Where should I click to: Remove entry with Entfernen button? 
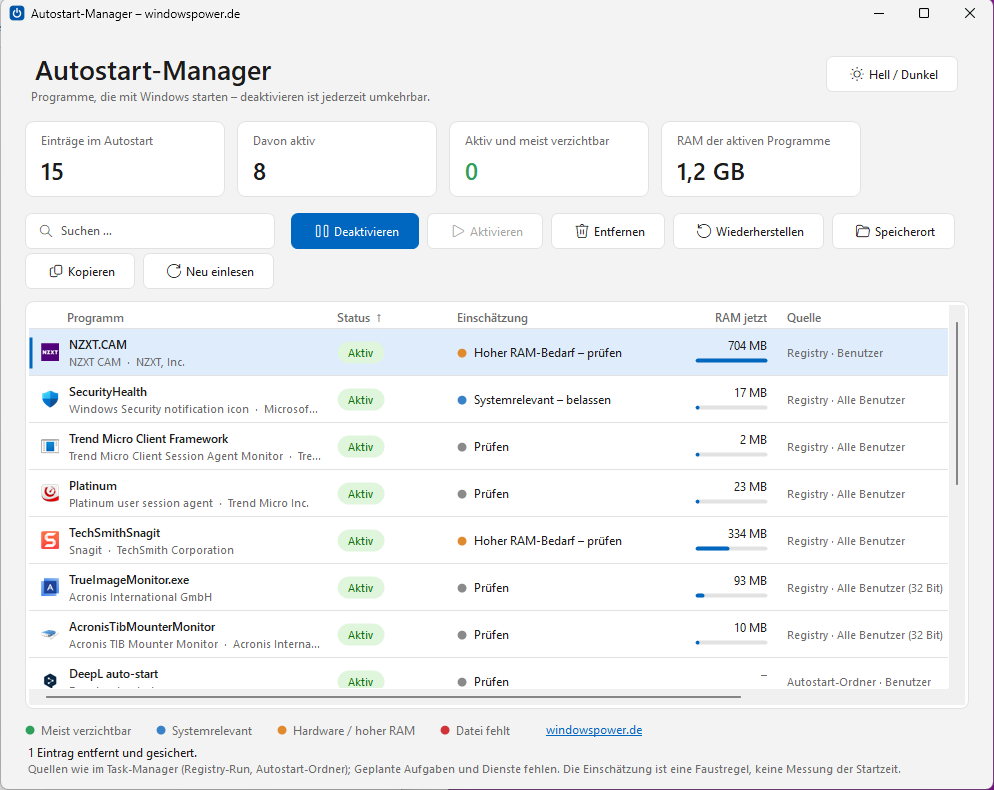coord(608,231)
